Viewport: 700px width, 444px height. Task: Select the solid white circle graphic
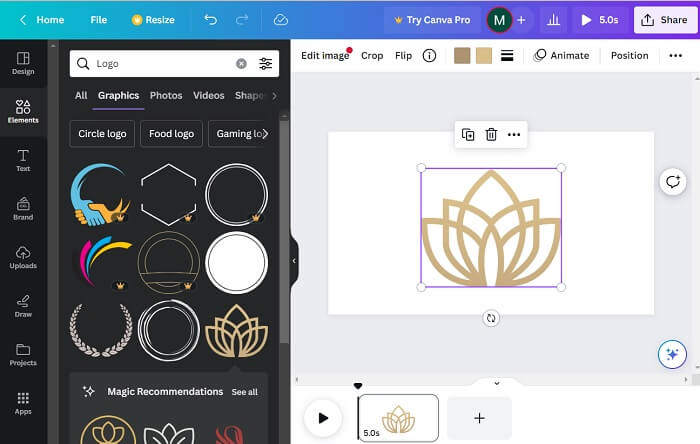pos(237,262)
